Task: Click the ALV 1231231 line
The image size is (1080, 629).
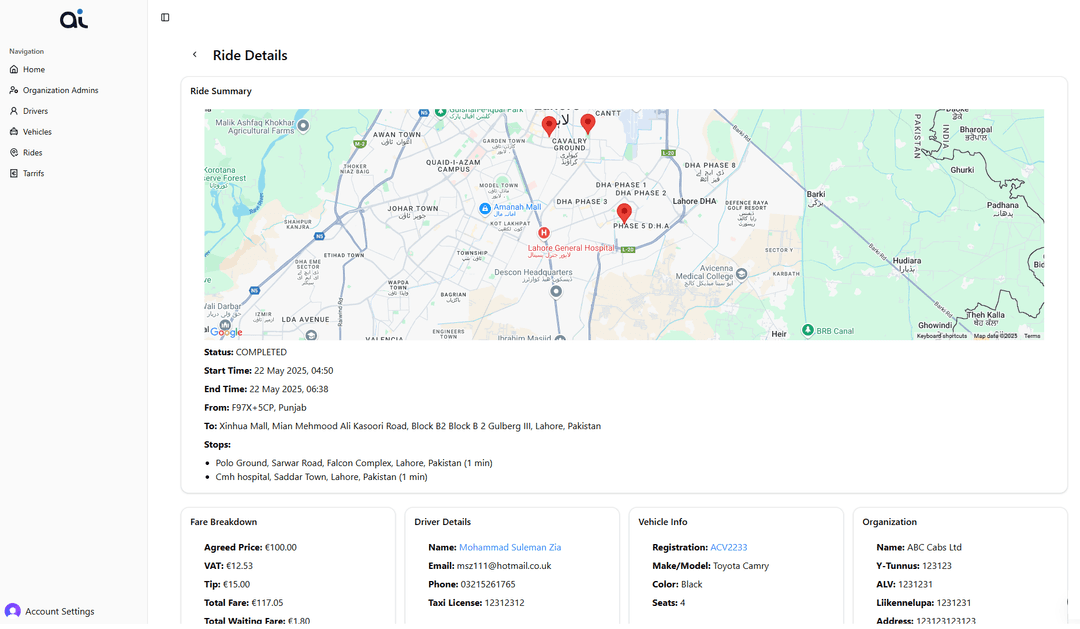Action: pos(904,584)
